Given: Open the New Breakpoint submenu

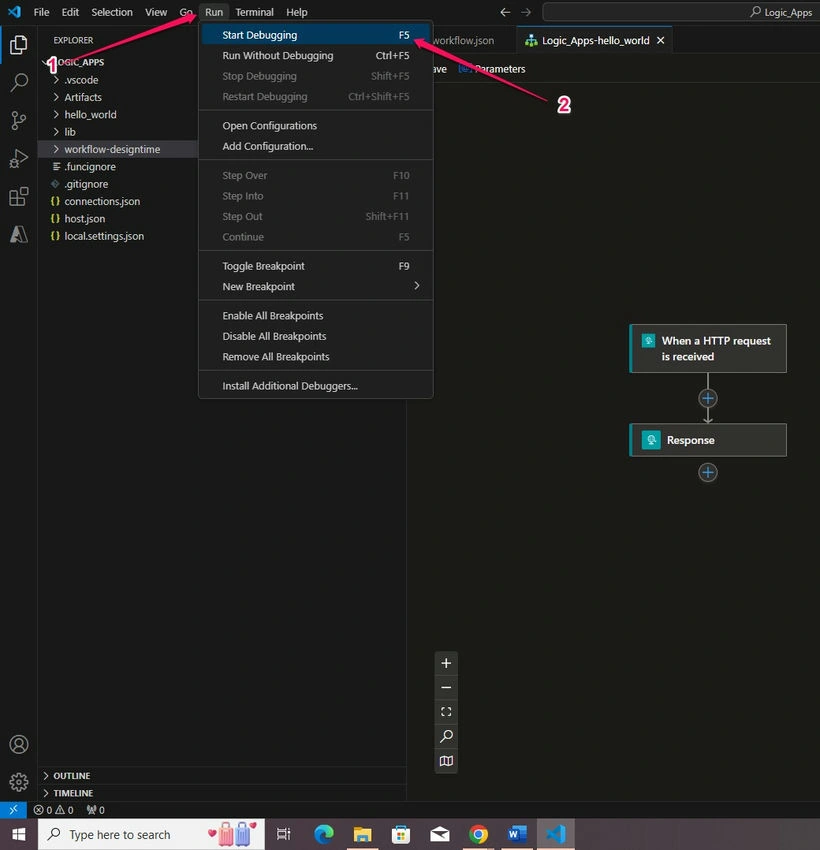Looking at the screenshot, I should (x=315, y=286).
